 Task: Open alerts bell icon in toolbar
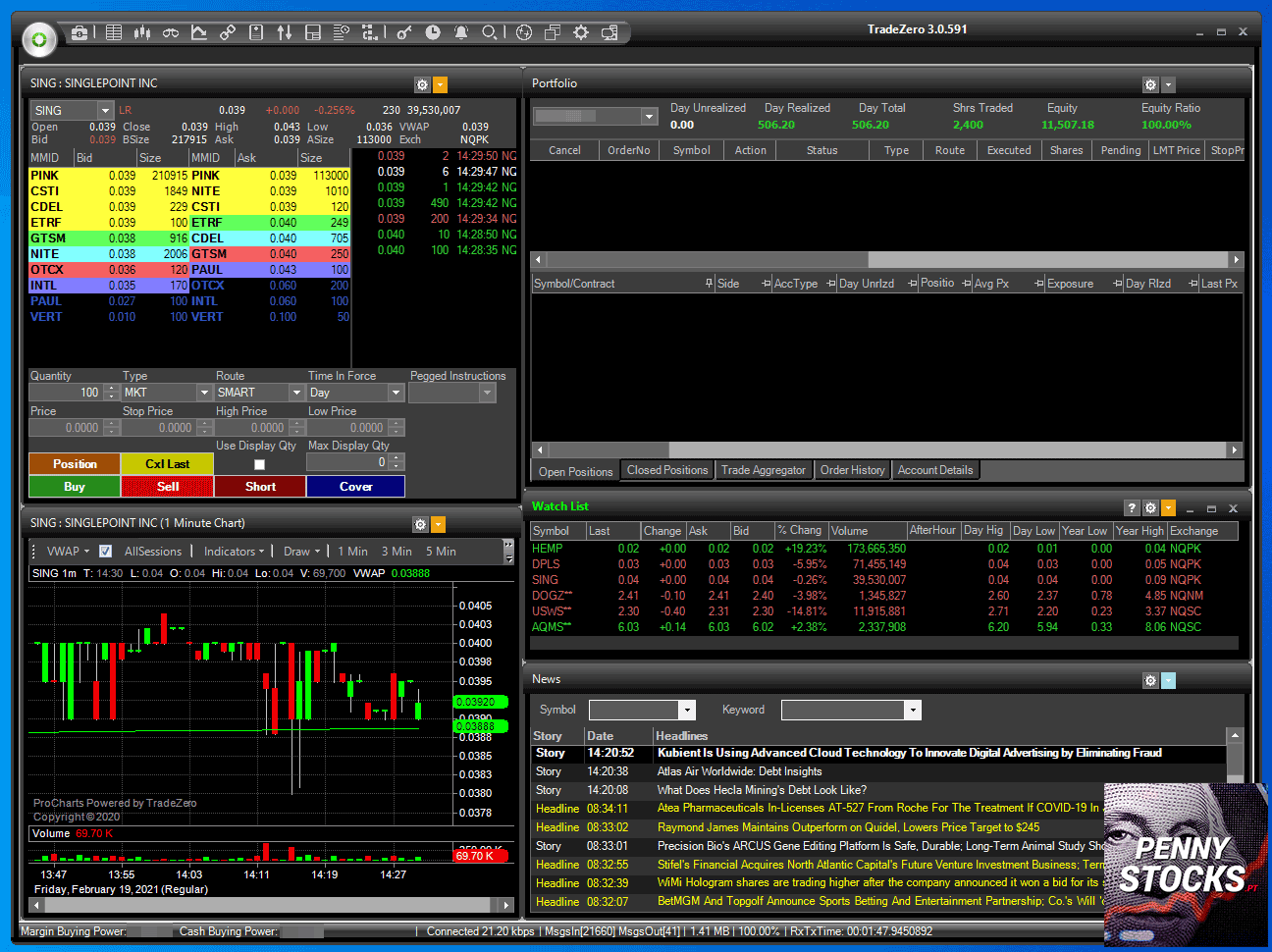[x=461, y=32]
